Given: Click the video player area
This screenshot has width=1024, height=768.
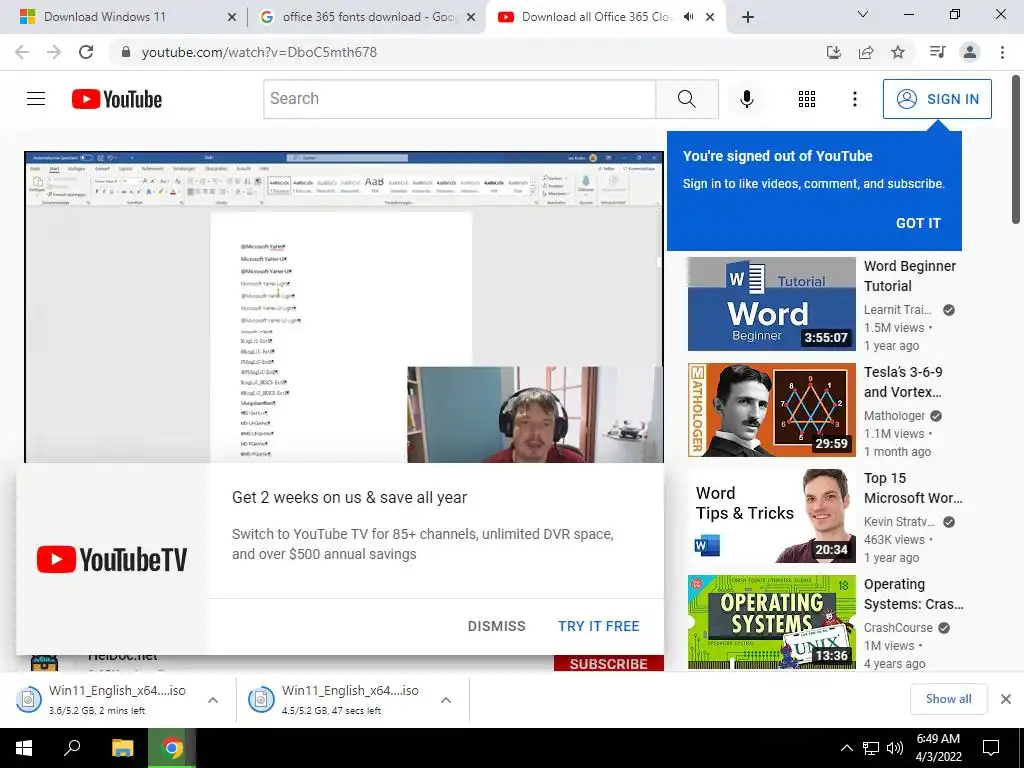Looking at the screenshot, I should coord(344,307).
